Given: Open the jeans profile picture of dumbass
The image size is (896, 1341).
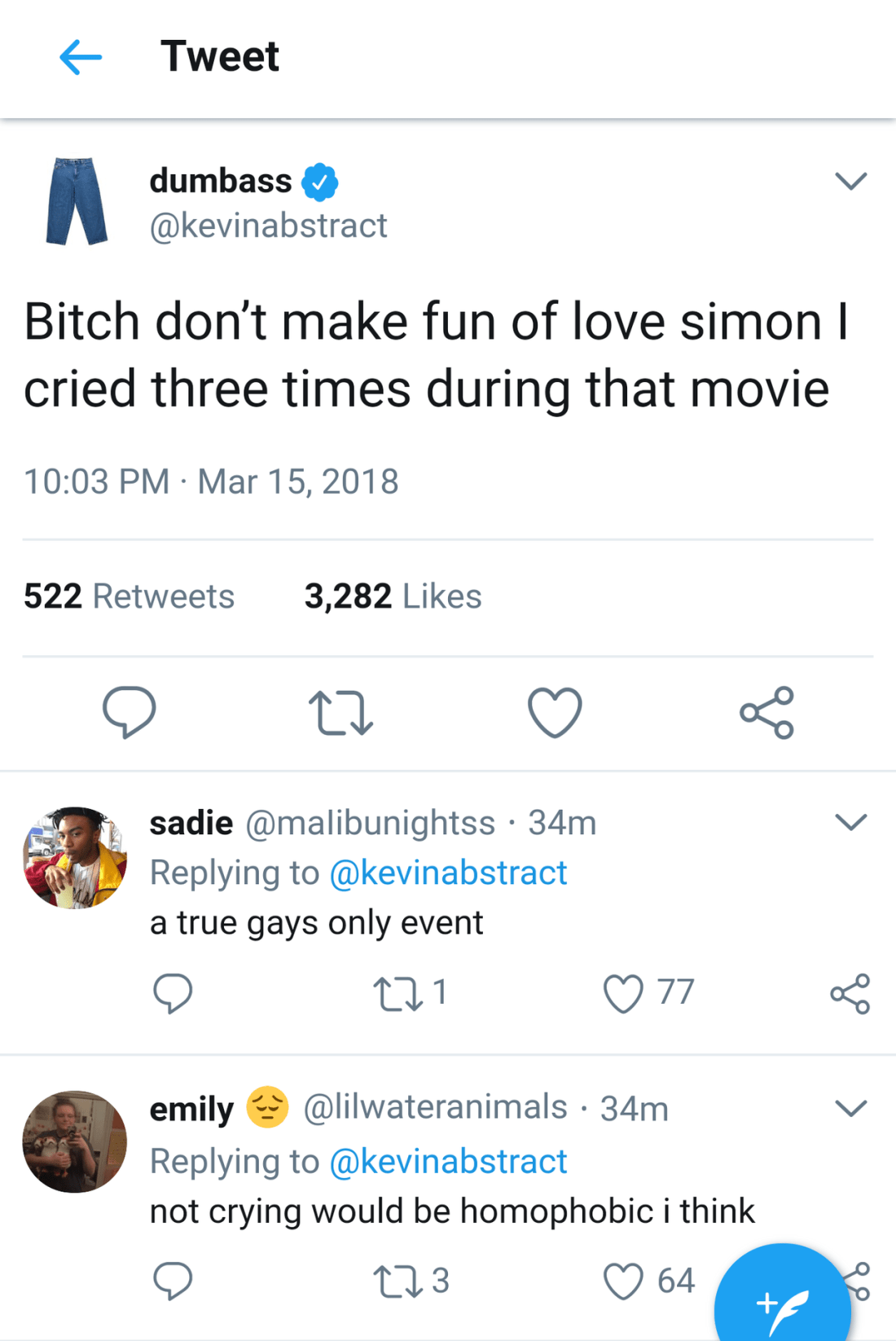Looking at the screenshot, I should click(x=77, y=201).
